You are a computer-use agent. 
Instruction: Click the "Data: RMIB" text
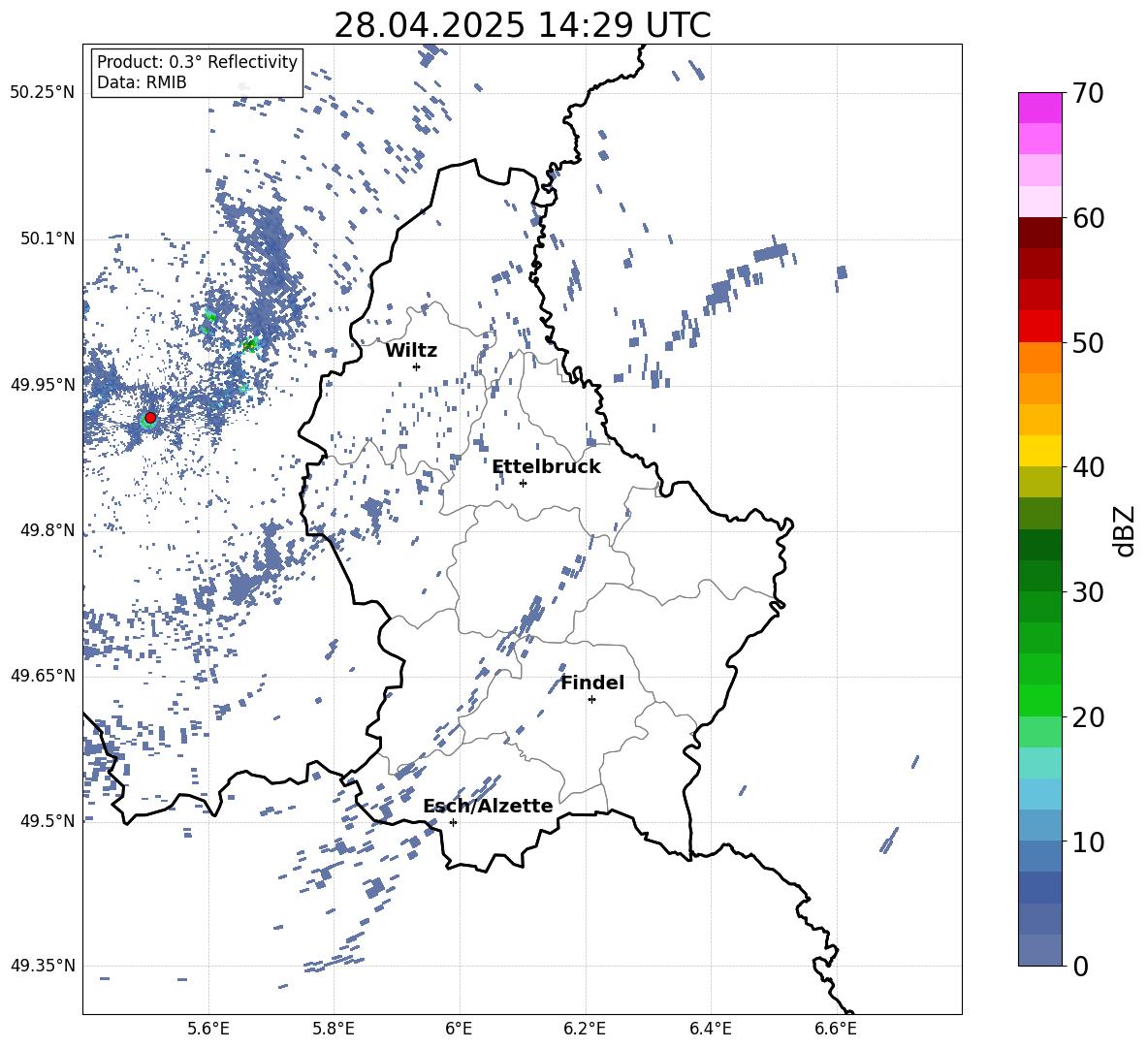(x=142, y=82)
